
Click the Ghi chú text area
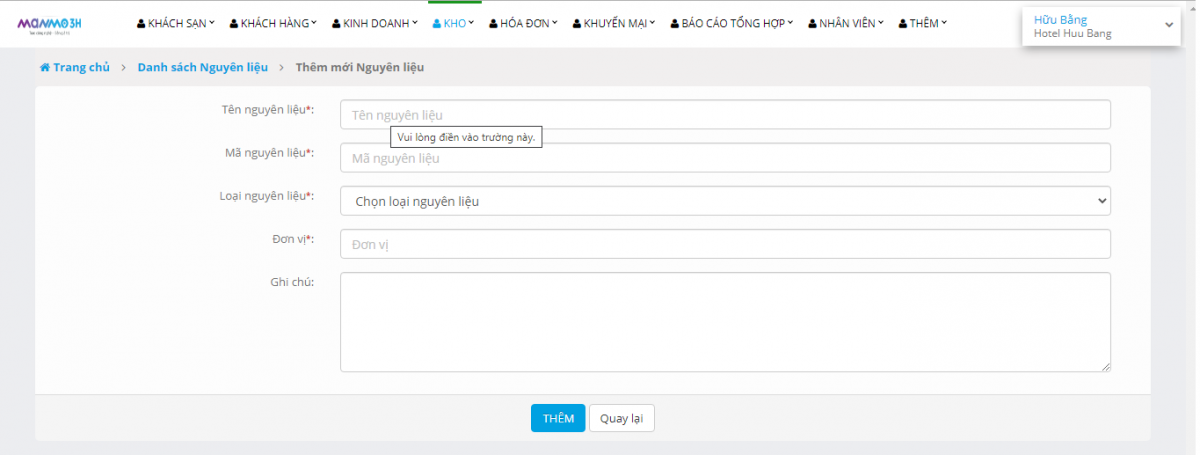[725, 322]
